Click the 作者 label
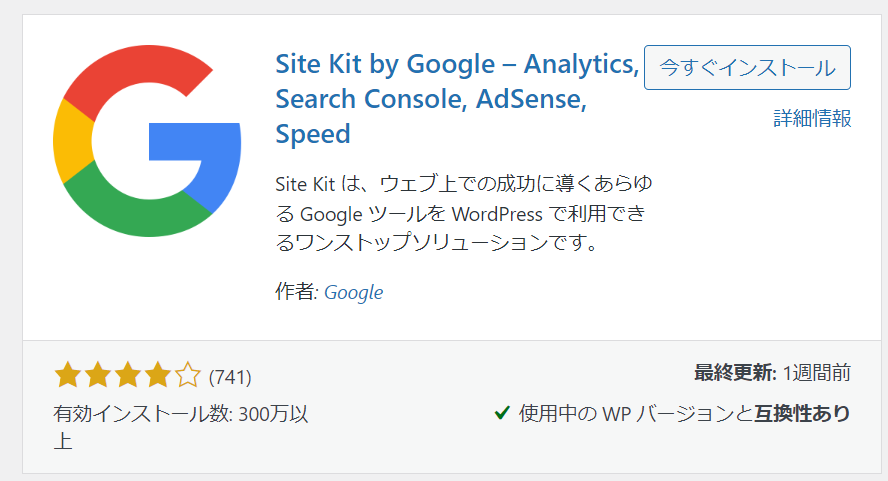This screenshot has height=481, width=888. click(296, 292)
